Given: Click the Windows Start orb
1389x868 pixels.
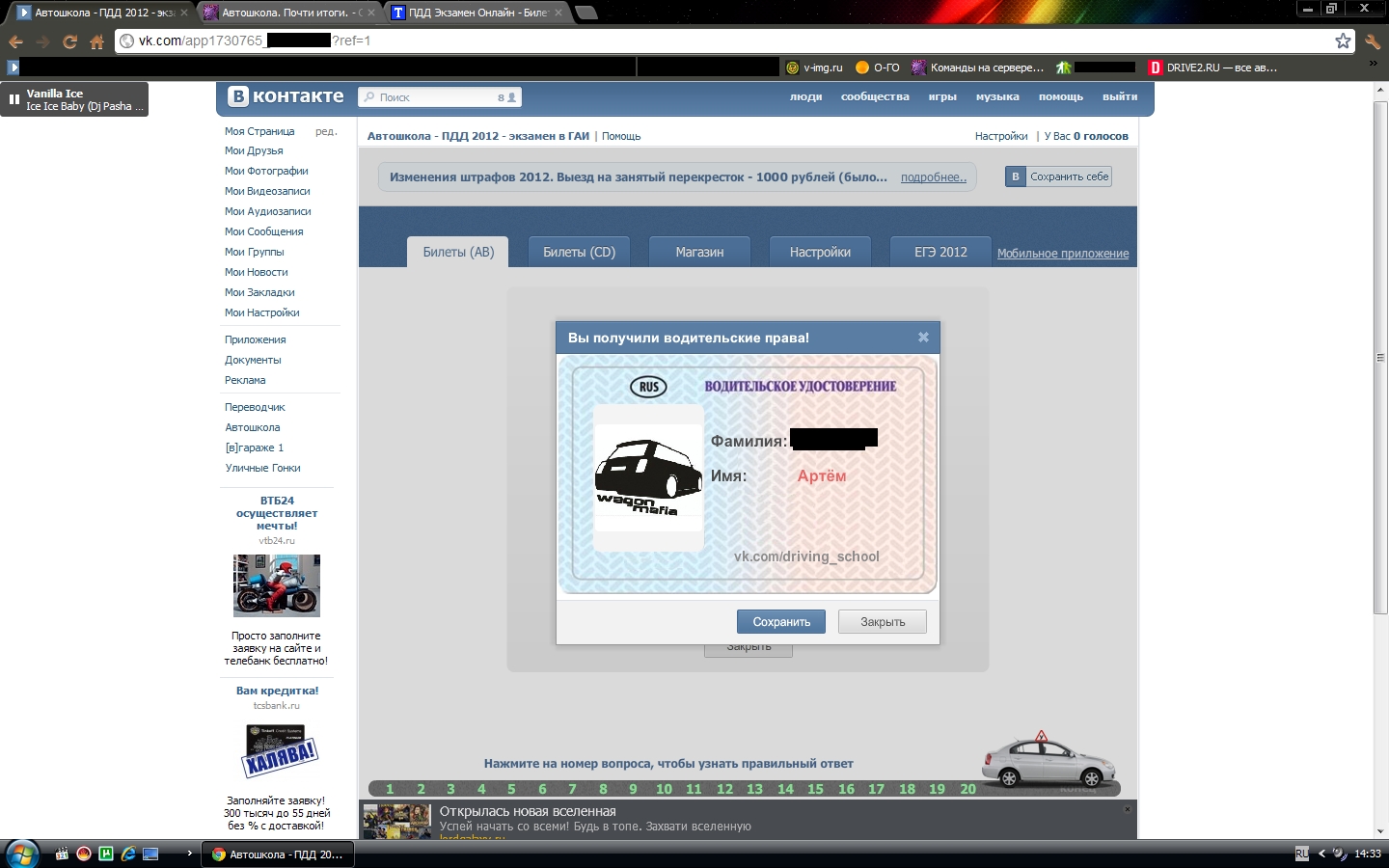Looking at the screenshot, I should point(21,854).
